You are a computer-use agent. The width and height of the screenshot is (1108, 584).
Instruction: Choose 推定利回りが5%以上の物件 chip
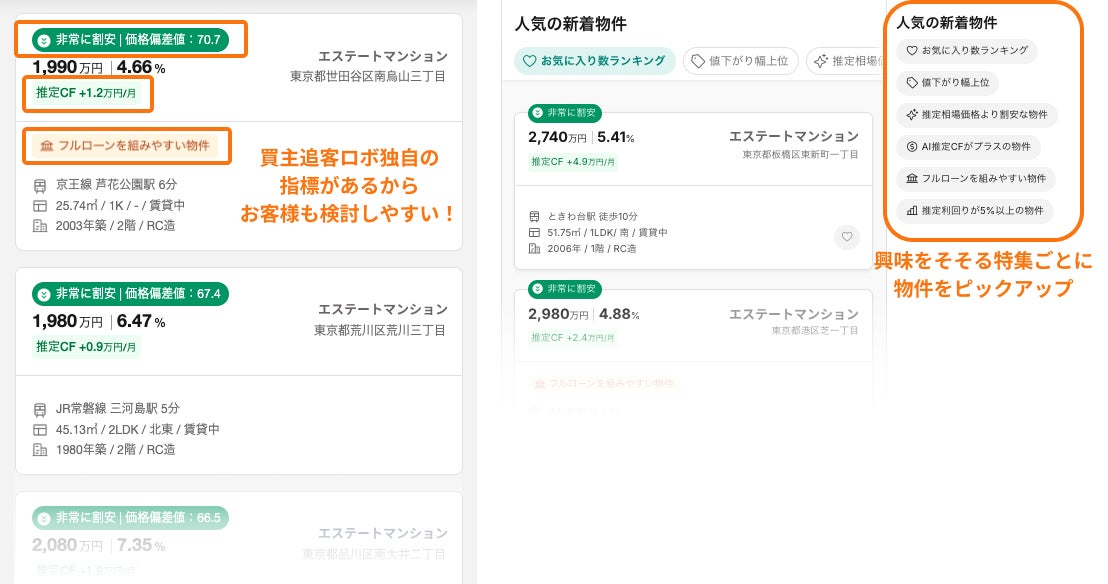974,211
